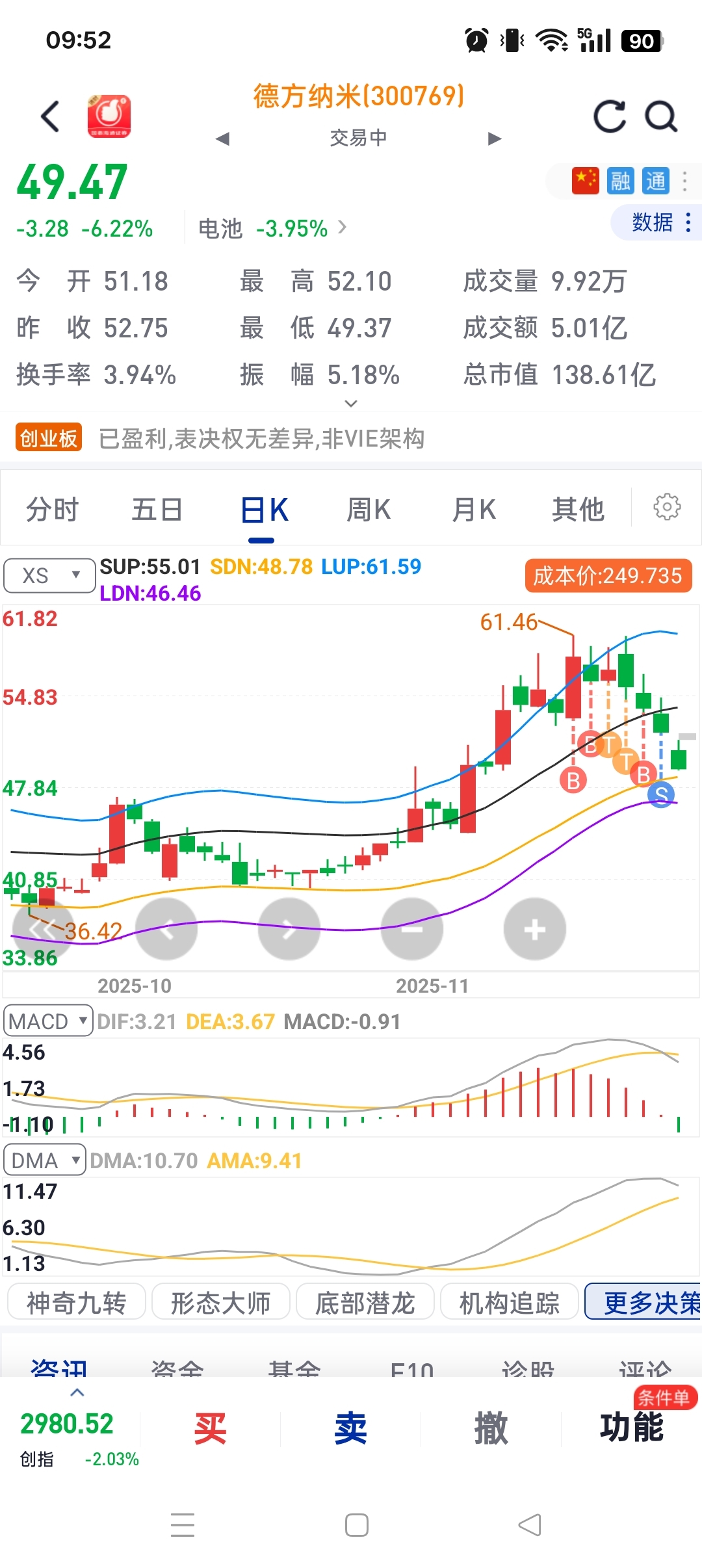Tap DMA:10.70 readout
This screenshot has width=702, height=1568.
144,1161
